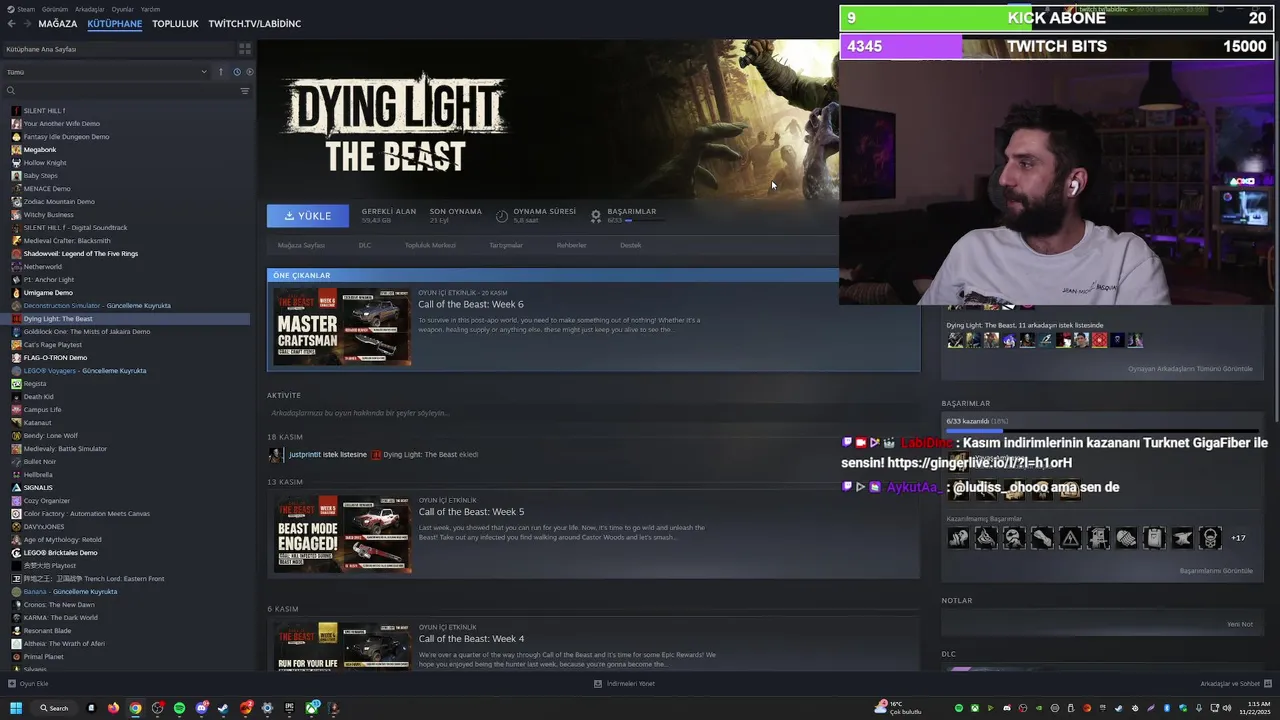This screenshot has width=1280, height=720.
Task: Open Call of the Beast: Week 6 thumbnail
Action: (x=343, y=327)
